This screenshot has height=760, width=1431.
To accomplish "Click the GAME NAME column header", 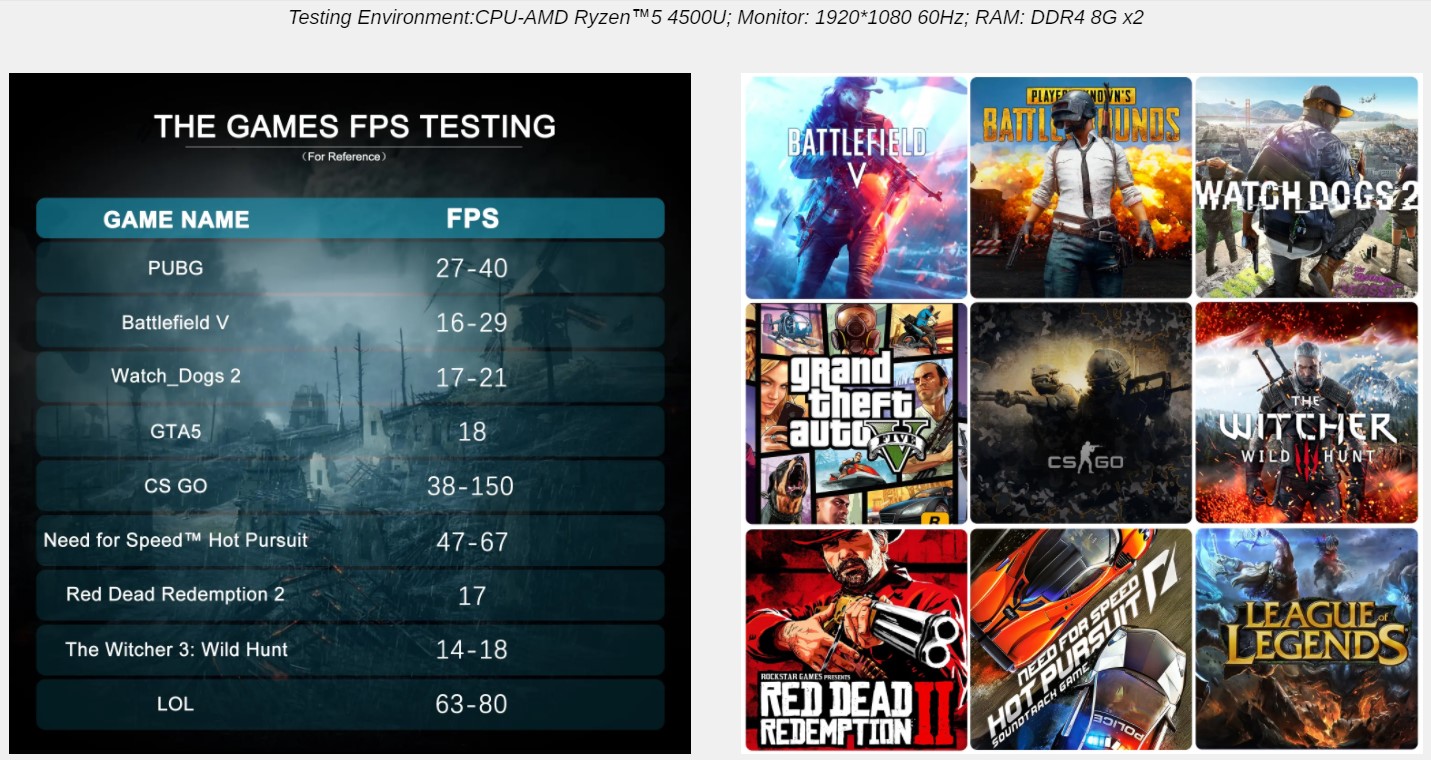I will [176, 219].
